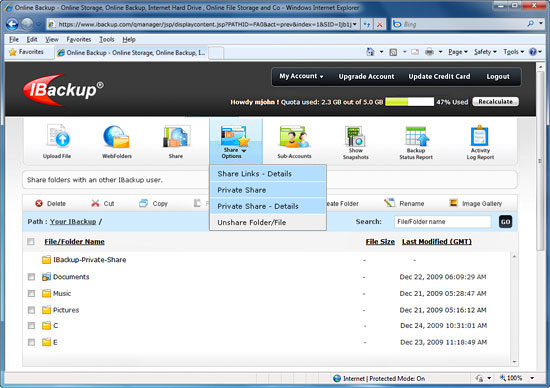
Task: Select Unshare Folder/File entry
Action: (x=268, y=222)
